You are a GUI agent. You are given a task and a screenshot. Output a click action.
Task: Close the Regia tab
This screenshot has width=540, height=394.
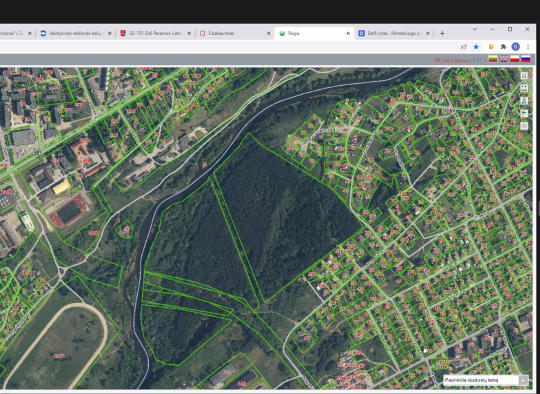[x=348, y=33]
